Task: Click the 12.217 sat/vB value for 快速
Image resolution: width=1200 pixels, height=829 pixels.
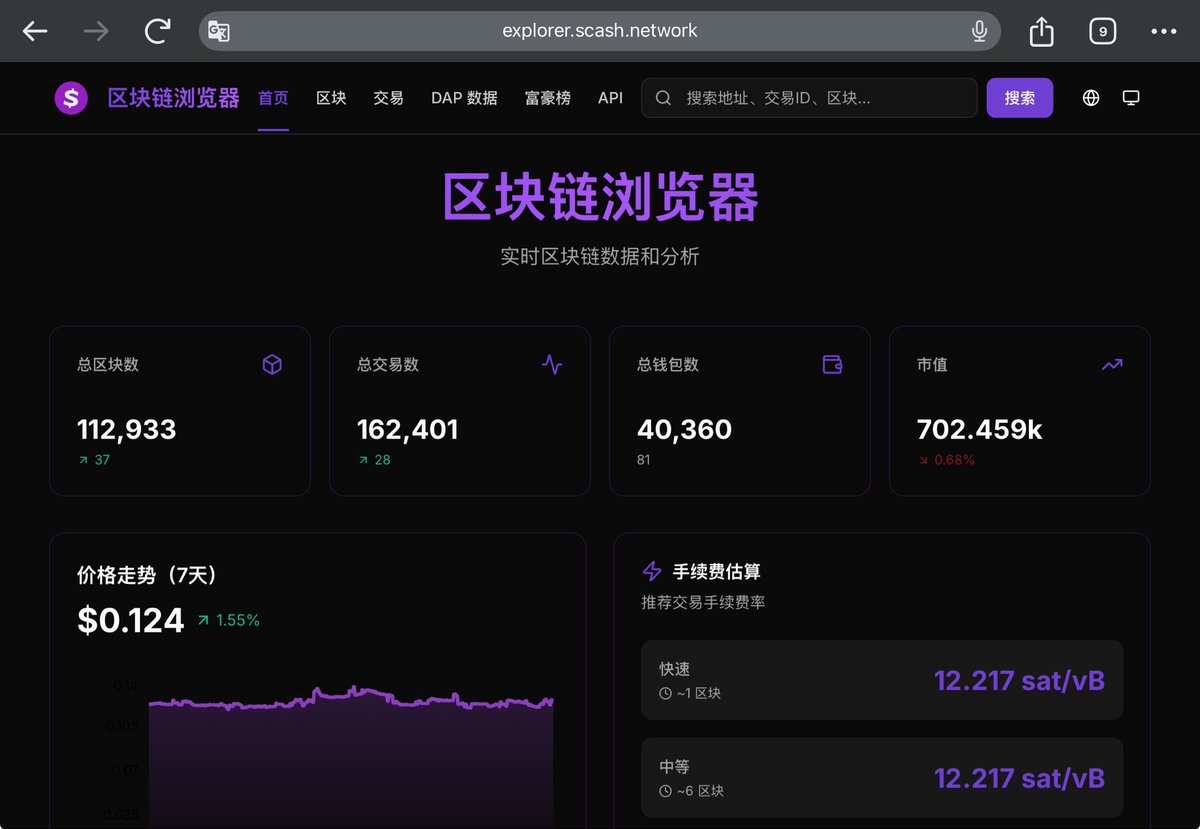Action: coord(1020,680)
